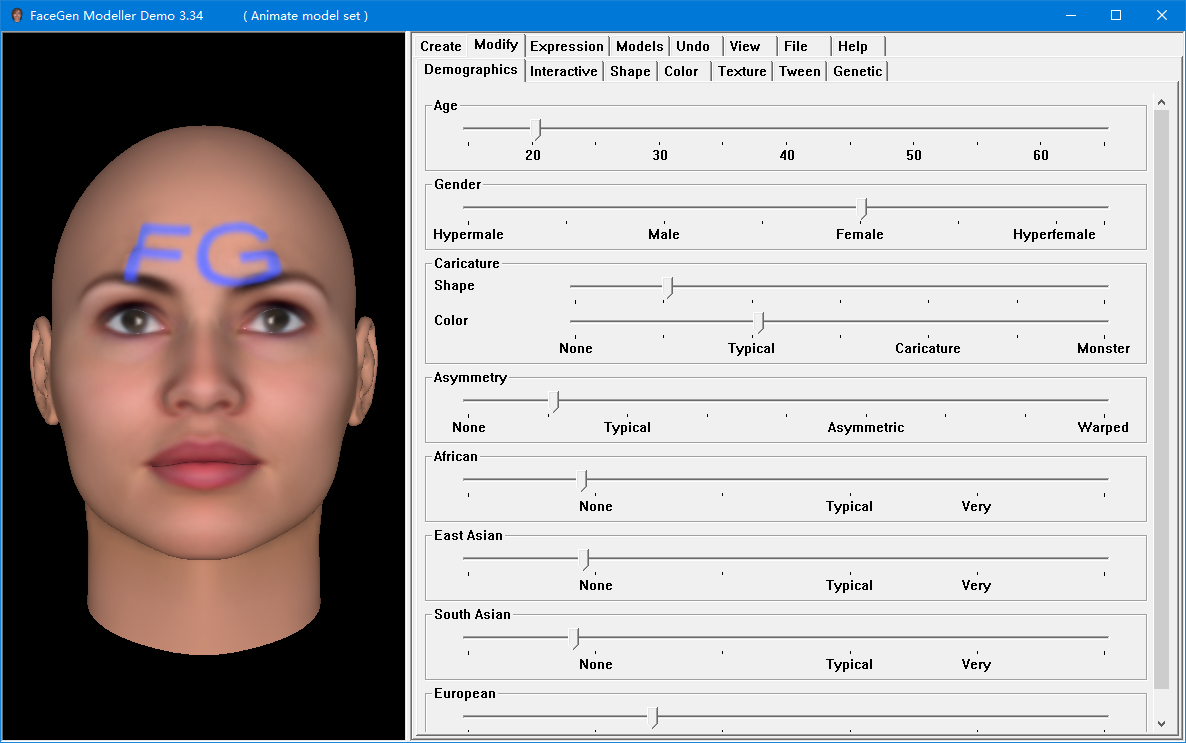Switch to the Interactive sub-tab
The width and height of the screenshot is (1186, 743).
tap(563, 71)
